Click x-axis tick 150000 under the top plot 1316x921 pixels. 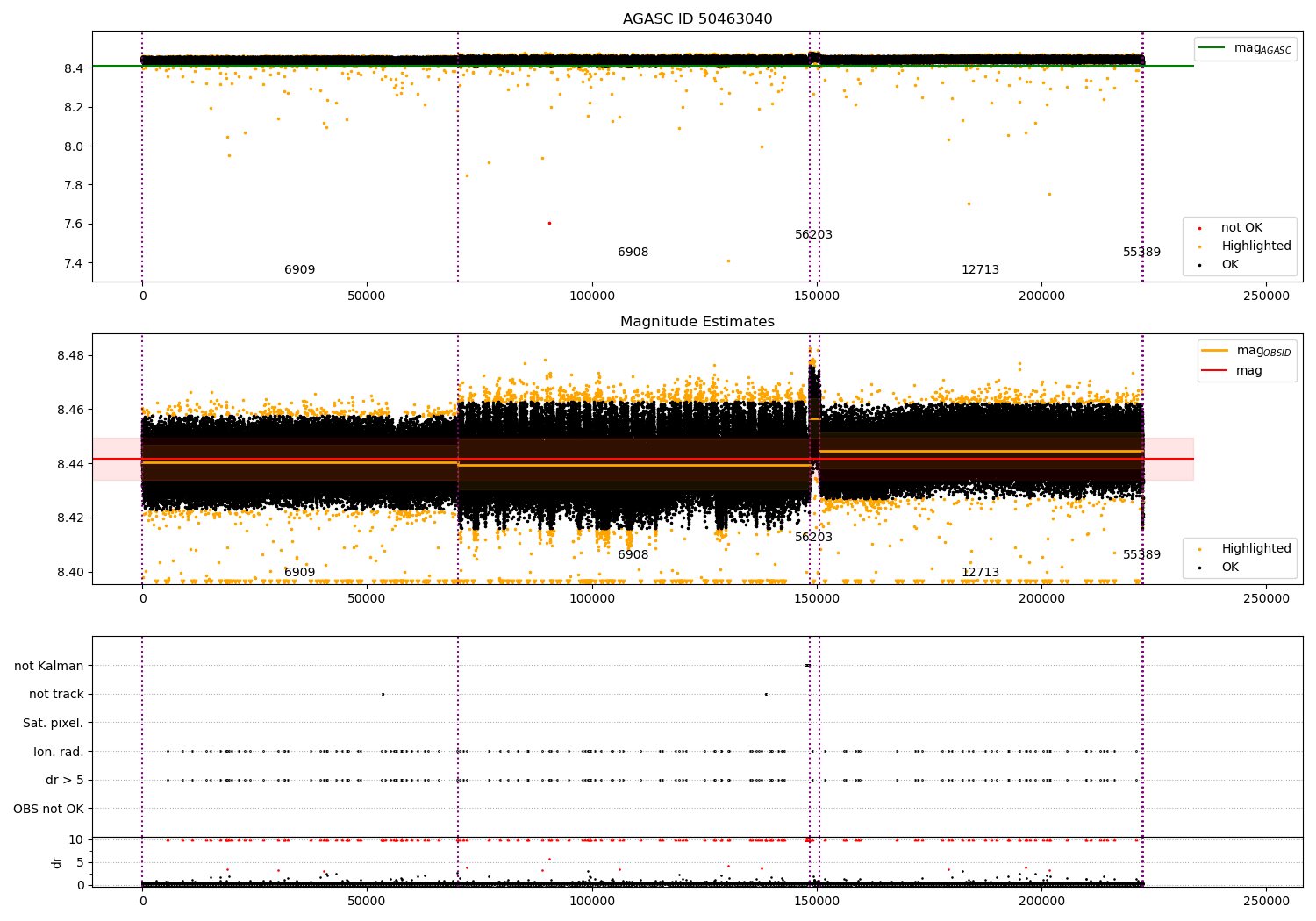coord(817,296)
